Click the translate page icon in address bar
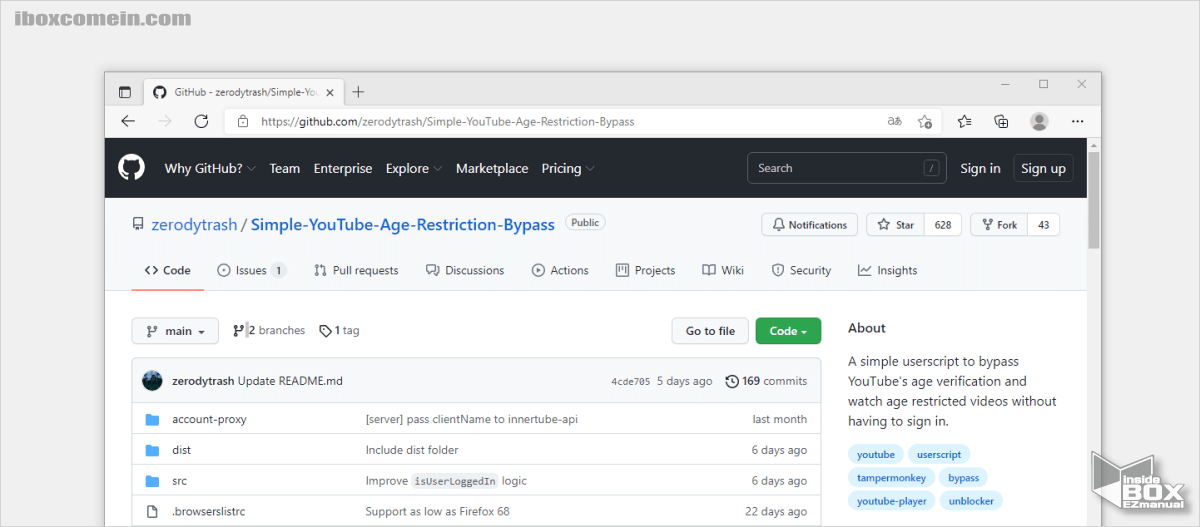 (895, 121)
